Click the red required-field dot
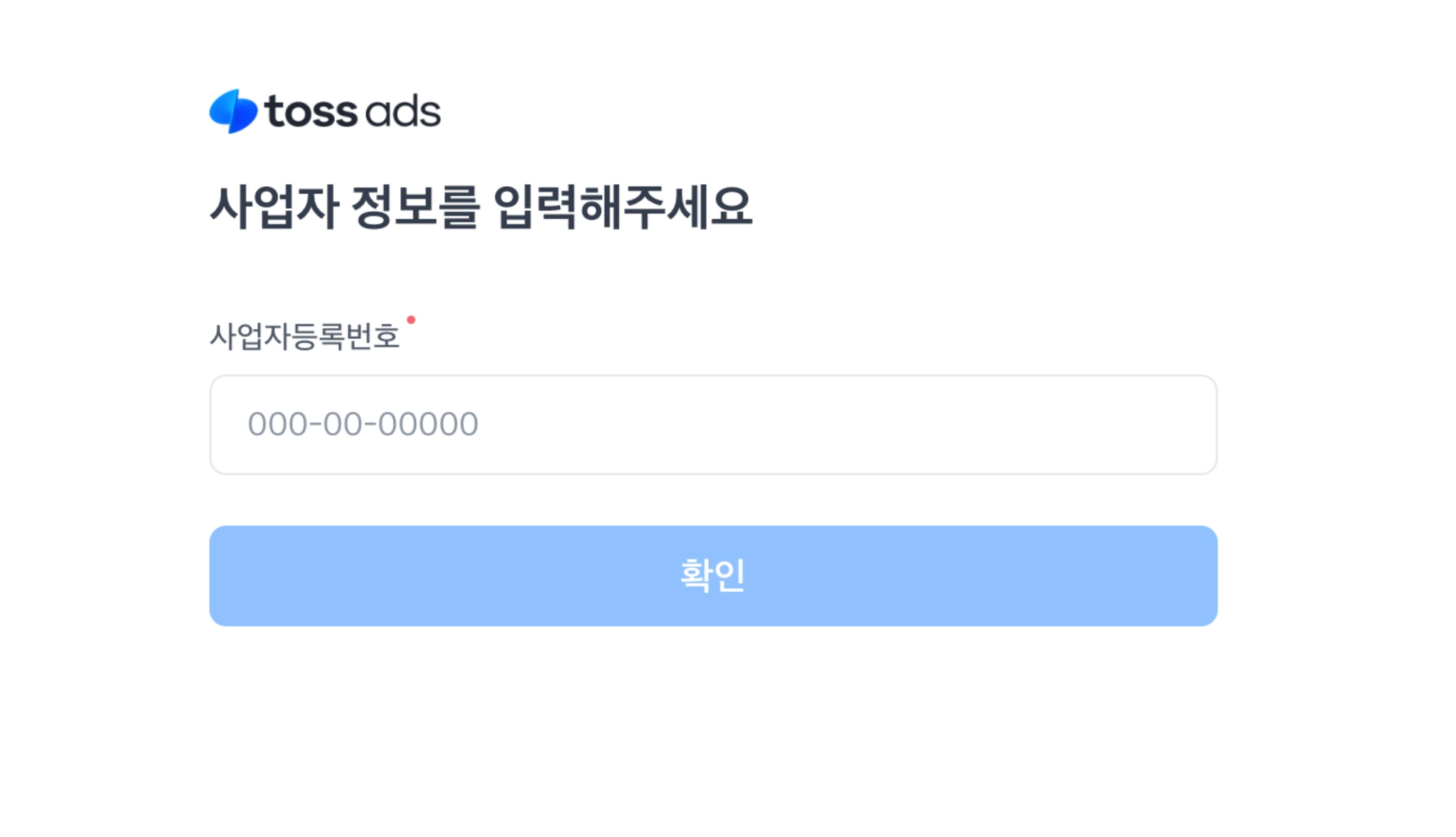Image resolution: width=1456 pixels, height=837 pixels. [411, 320]
